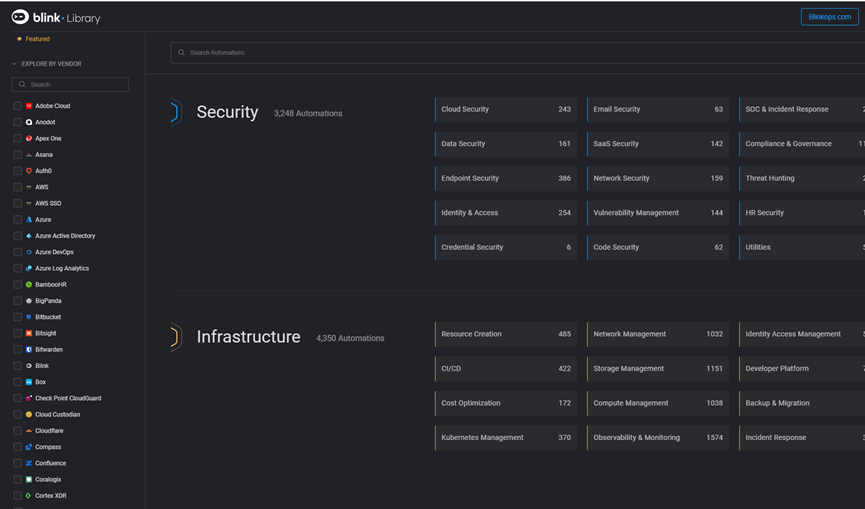This screenshot has height=509, width=865.
Task: Open the Endpoint Security category
Action: click(x=506, y=178)
